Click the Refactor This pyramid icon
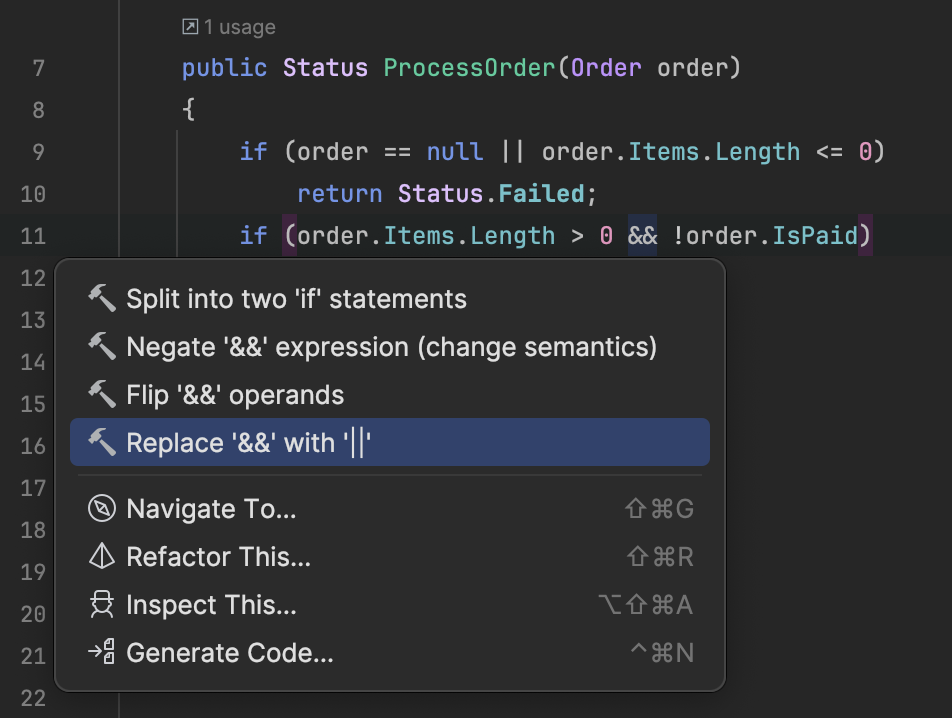The height and width of the screenshot is (718, 952). [x=102, y=557]
